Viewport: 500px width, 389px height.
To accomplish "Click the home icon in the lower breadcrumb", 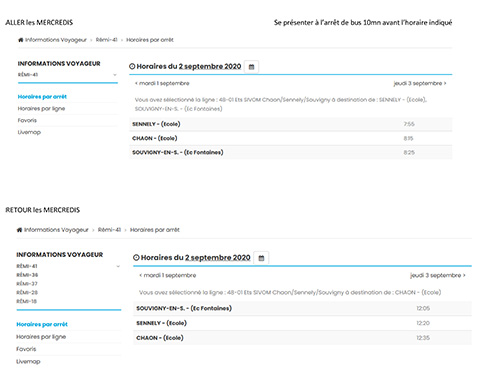I will (x=19, y=230).
